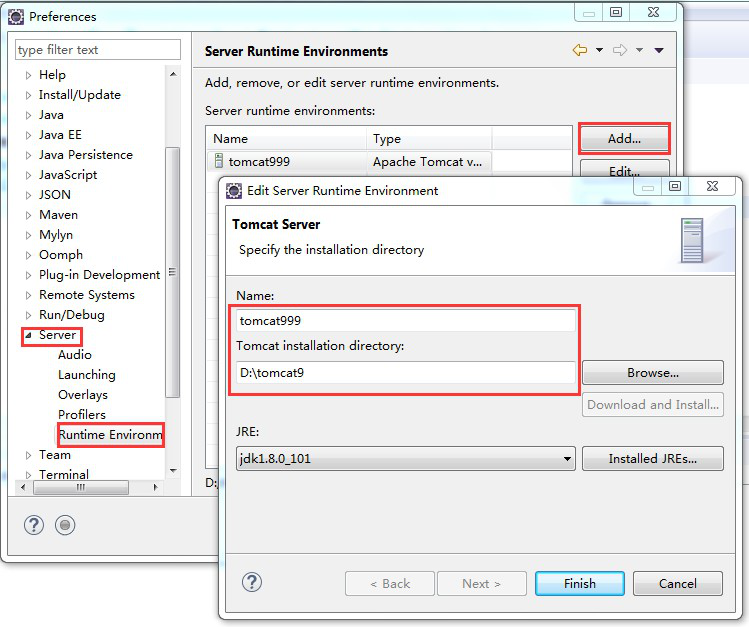
Task: Collapse the Server tree node
Action: [28, 335]
